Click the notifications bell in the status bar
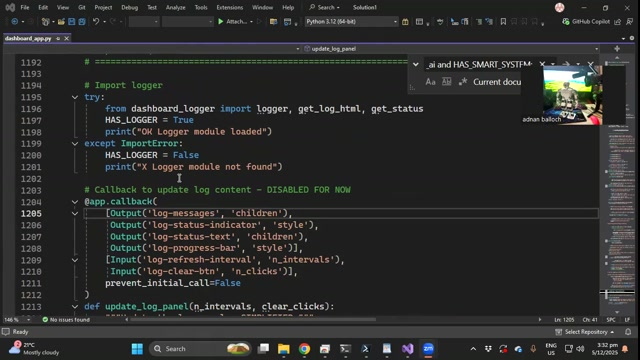Screen dimensions: 640x360 [628, 332]
